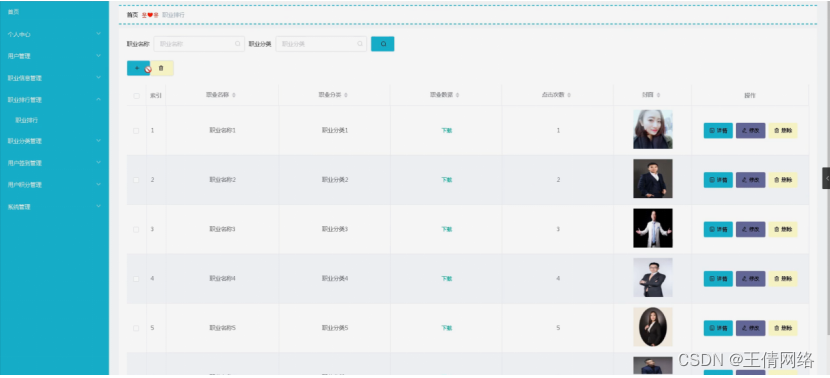Check the checkbox for row 2
The height and width of the screenshot is (378, 830).
point(136,180)
